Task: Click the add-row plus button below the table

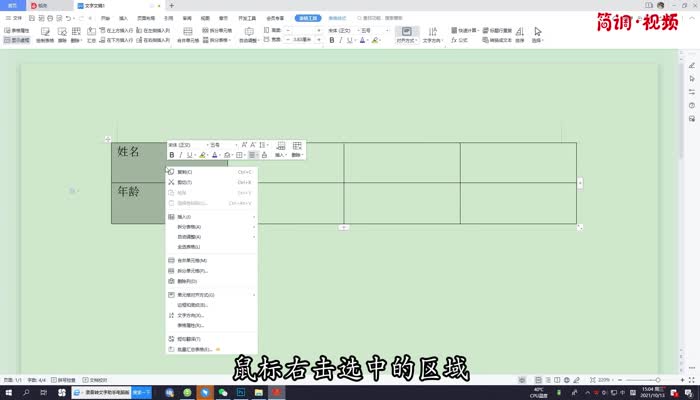Action: (x=343, y=227)
